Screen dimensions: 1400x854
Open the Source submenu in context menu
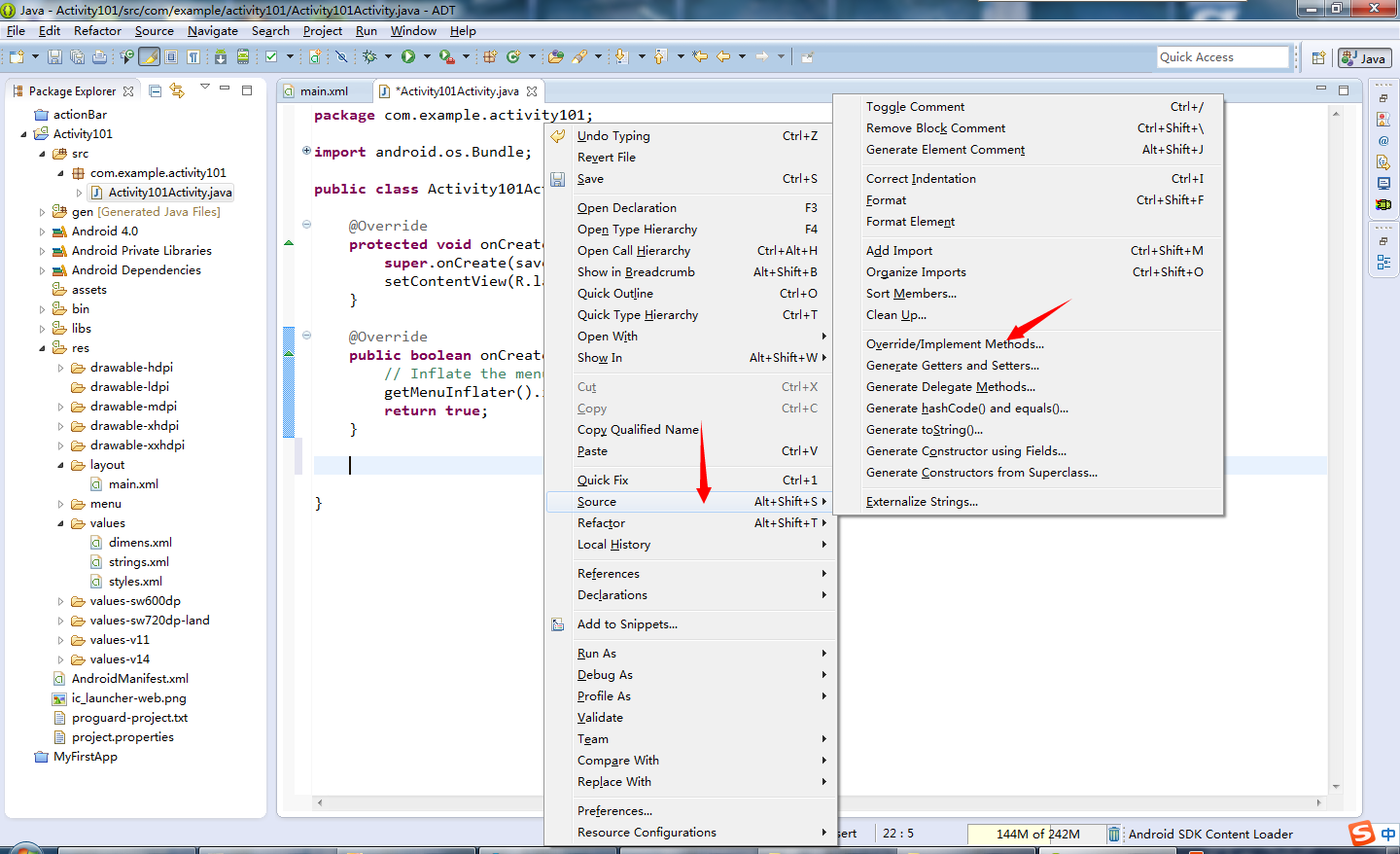pyautogui.click(x=691, y=502)
